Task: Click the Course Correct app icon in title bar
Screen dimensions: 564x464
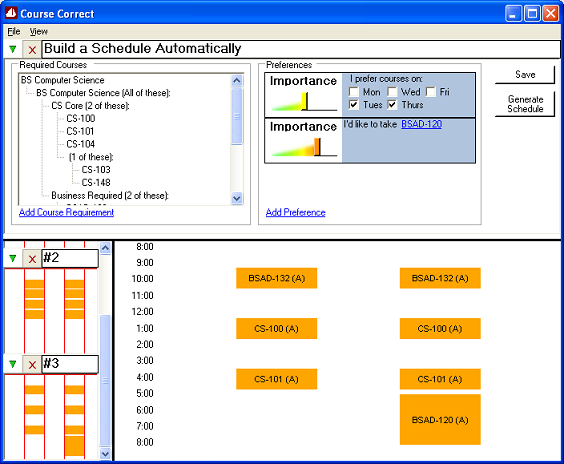Action: click(x=11, y=13)
